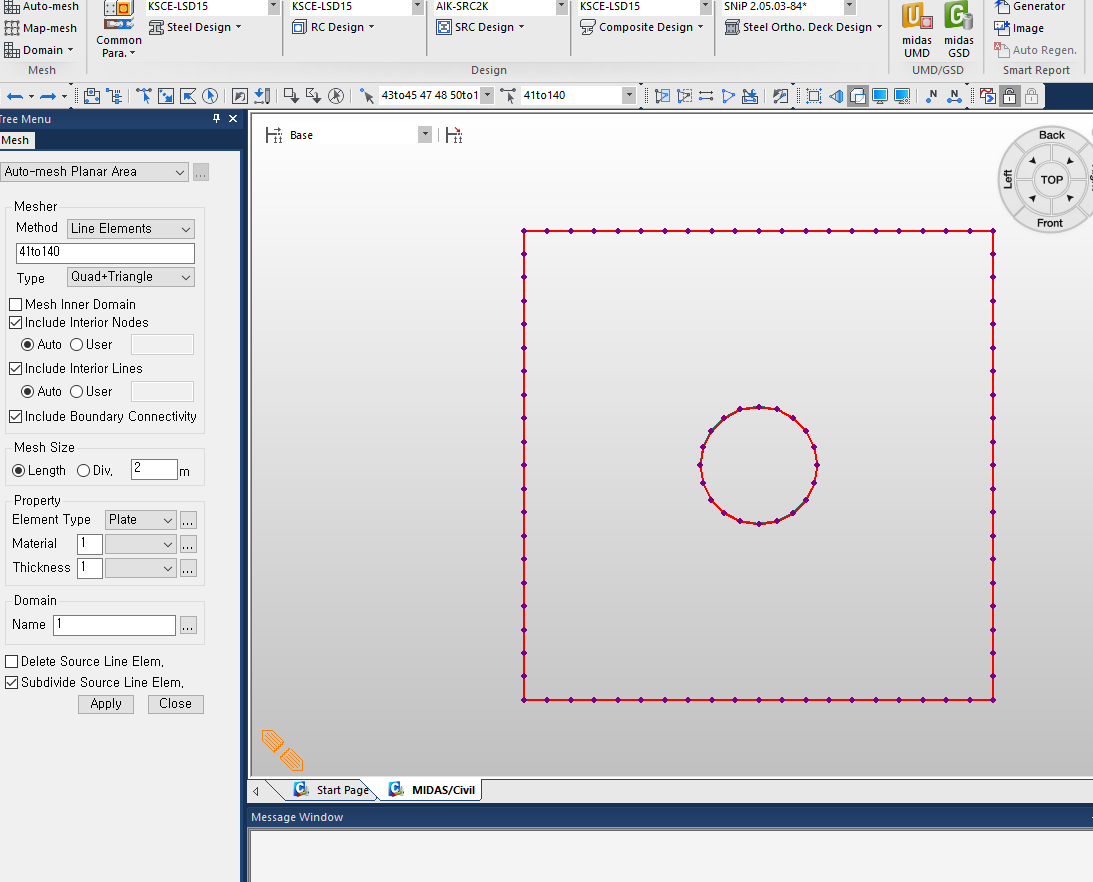
Task: Uncheck Include Boundary Connectivity
Action: tap(15, 416)
